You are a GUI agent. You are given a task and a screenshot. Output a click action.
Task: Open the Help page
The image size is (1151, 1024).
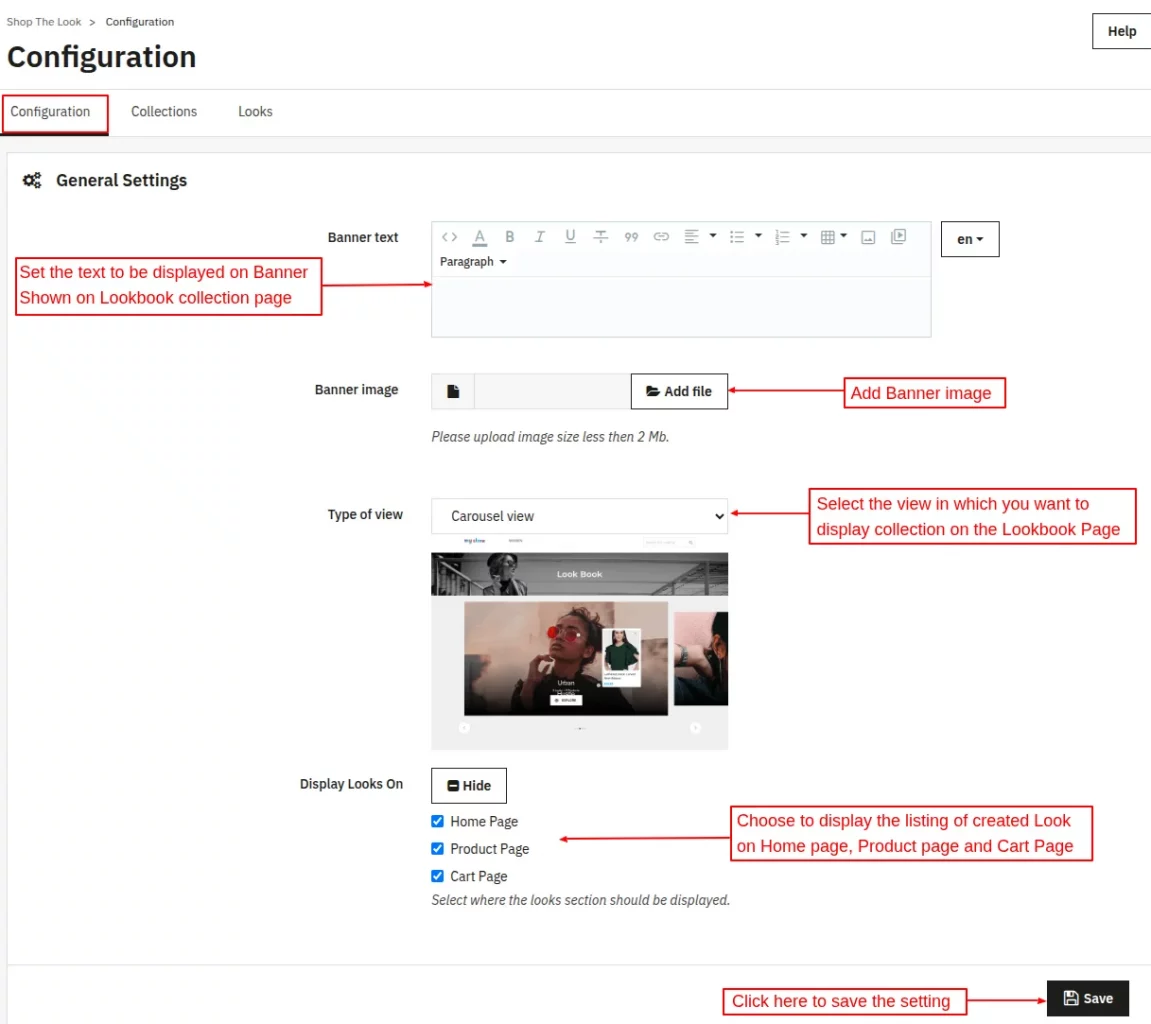click(x=1121, y=32)
